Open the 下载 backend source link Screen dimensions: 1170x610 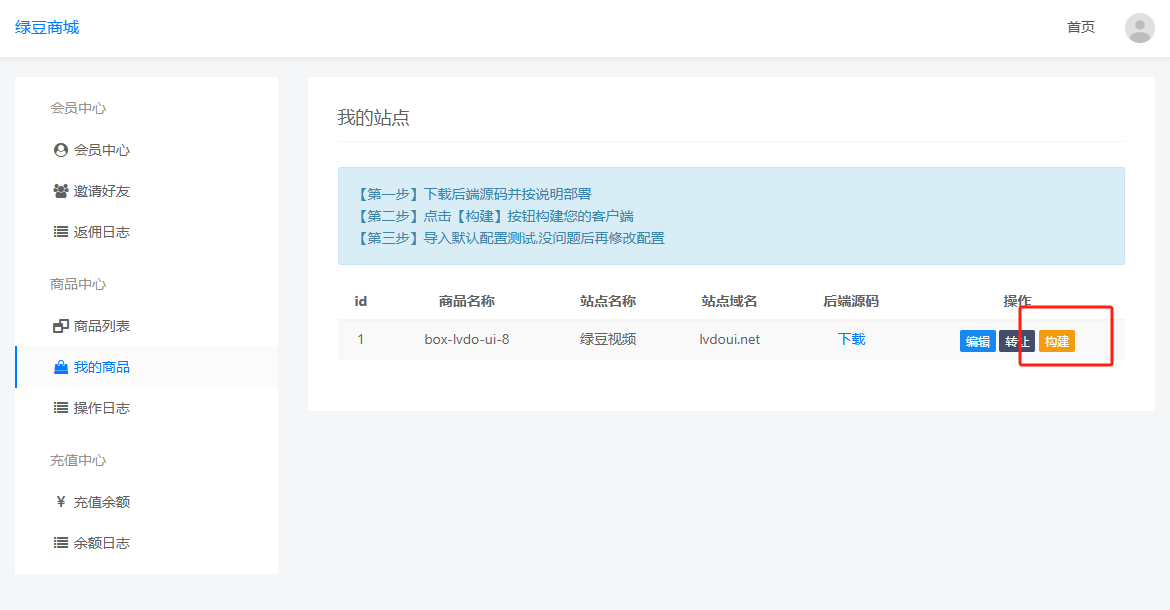pyautogui.click(x=849, y=339)
